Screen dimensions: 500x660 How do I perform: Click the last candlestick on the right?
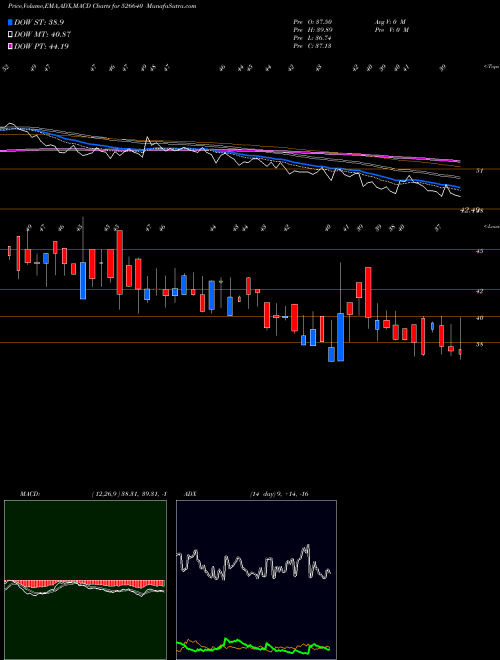(x=460, y=351)
